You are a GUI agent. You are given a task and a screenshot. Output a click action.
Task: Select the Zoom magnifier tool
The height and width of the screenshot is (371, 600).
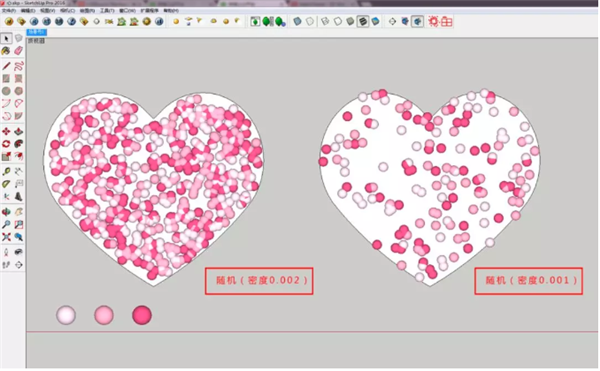(6, 225)
